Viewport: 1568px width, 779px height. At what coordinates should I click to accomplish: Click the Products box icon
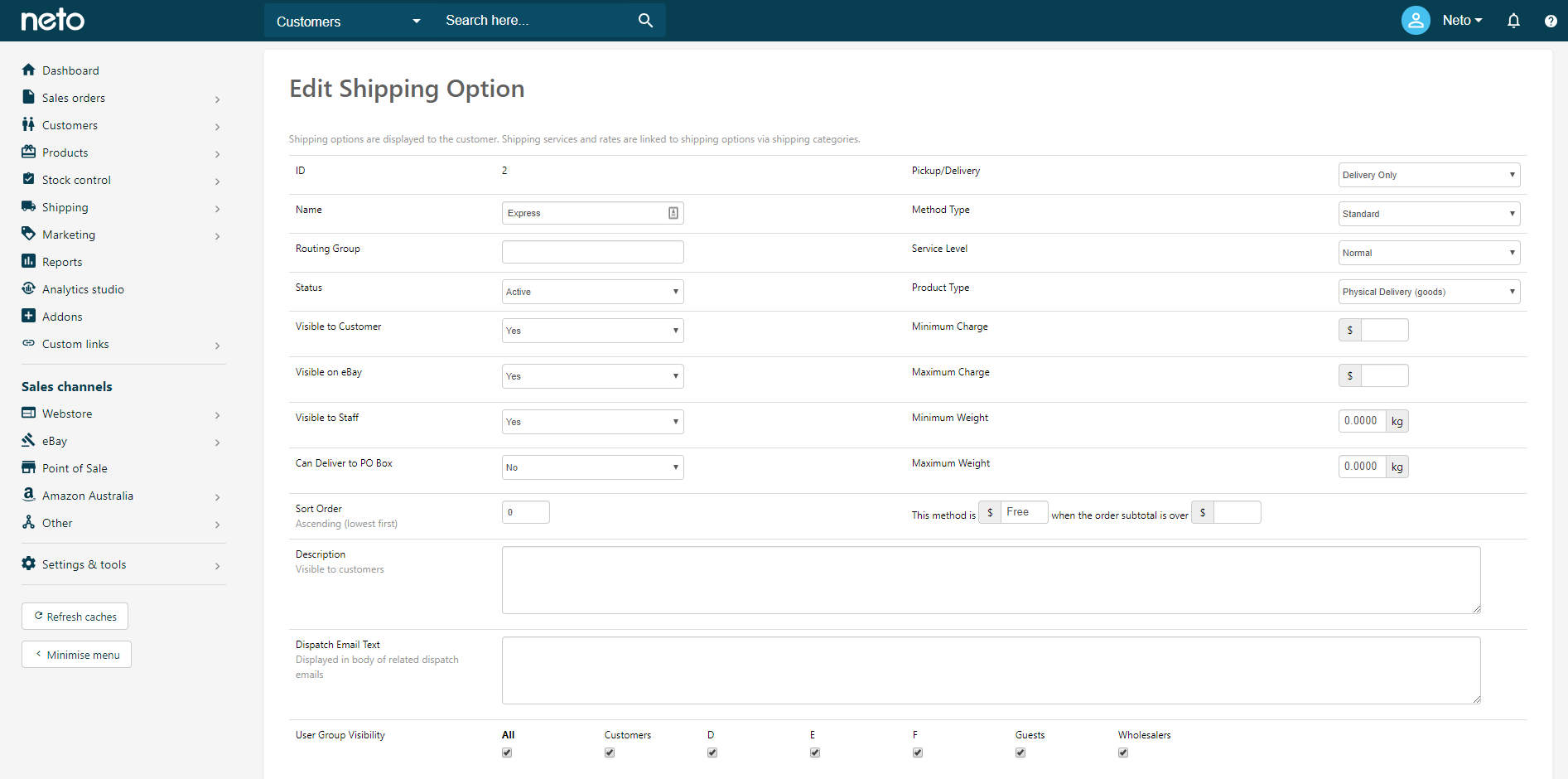tap(29, 152)
